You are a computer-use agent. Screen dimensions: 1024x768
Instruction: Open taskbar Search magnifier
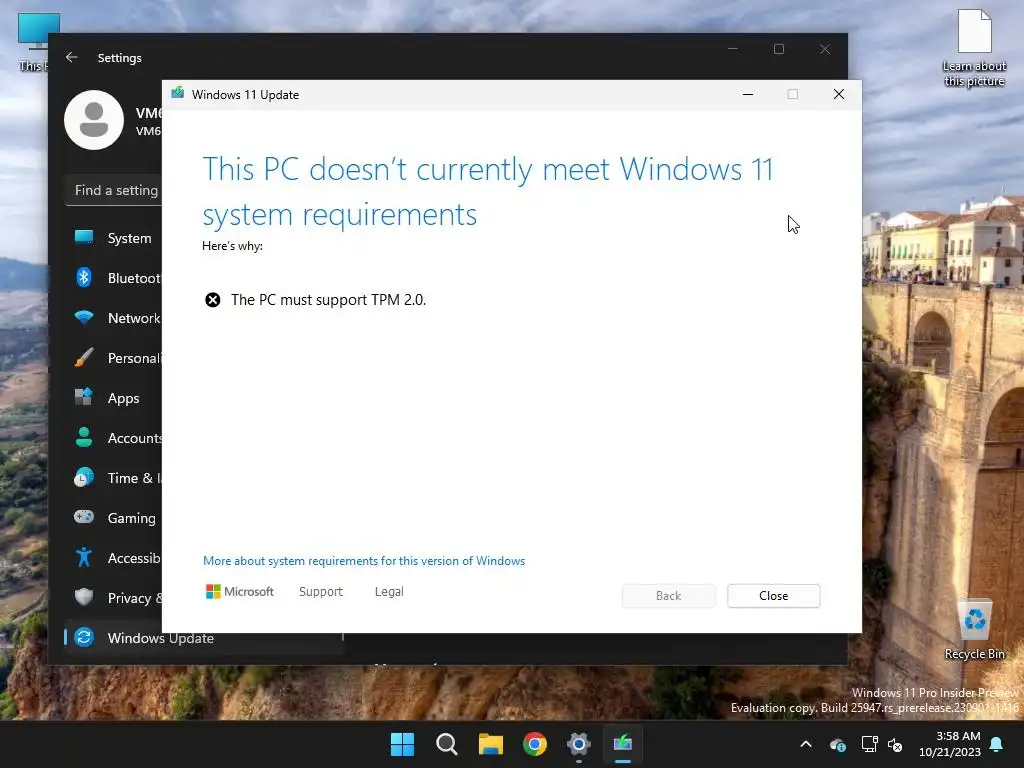447,744
